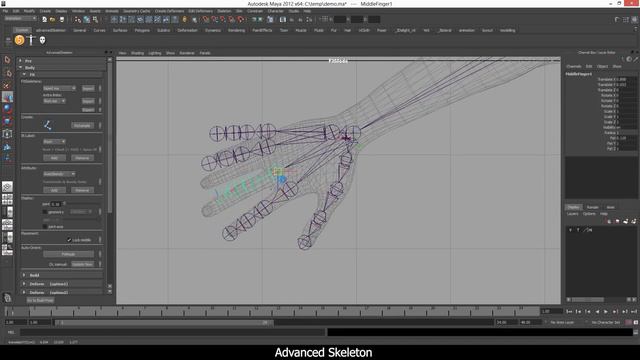
Task: Click the biped body shelf icon
Action: [x=31, y=40]
